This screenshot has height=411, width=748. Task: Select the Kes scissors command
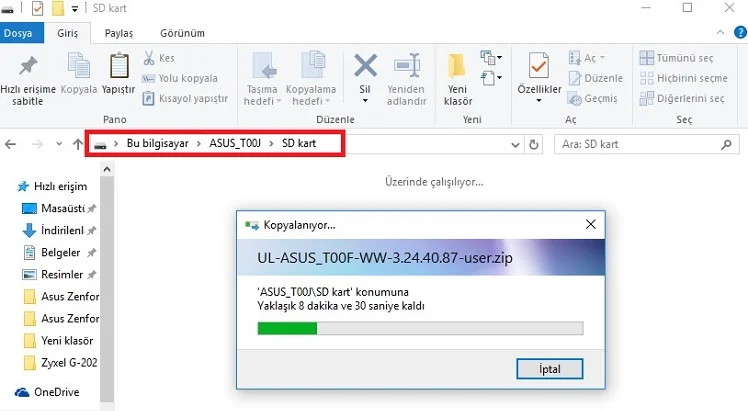[159, 58]
